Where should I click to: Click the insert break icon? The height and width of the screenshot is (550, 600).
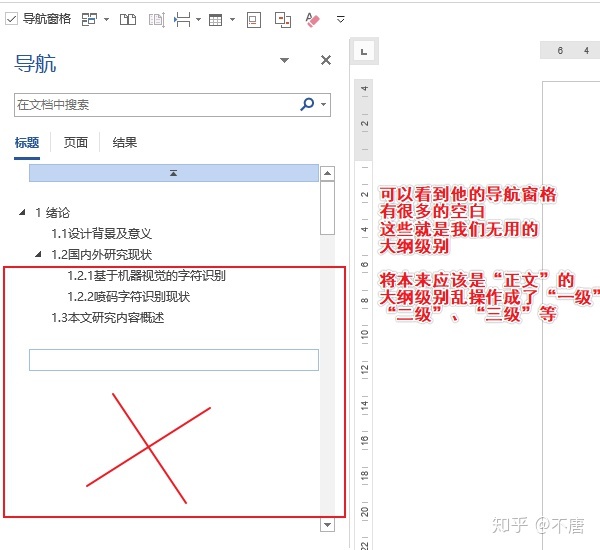click(182, 19)
